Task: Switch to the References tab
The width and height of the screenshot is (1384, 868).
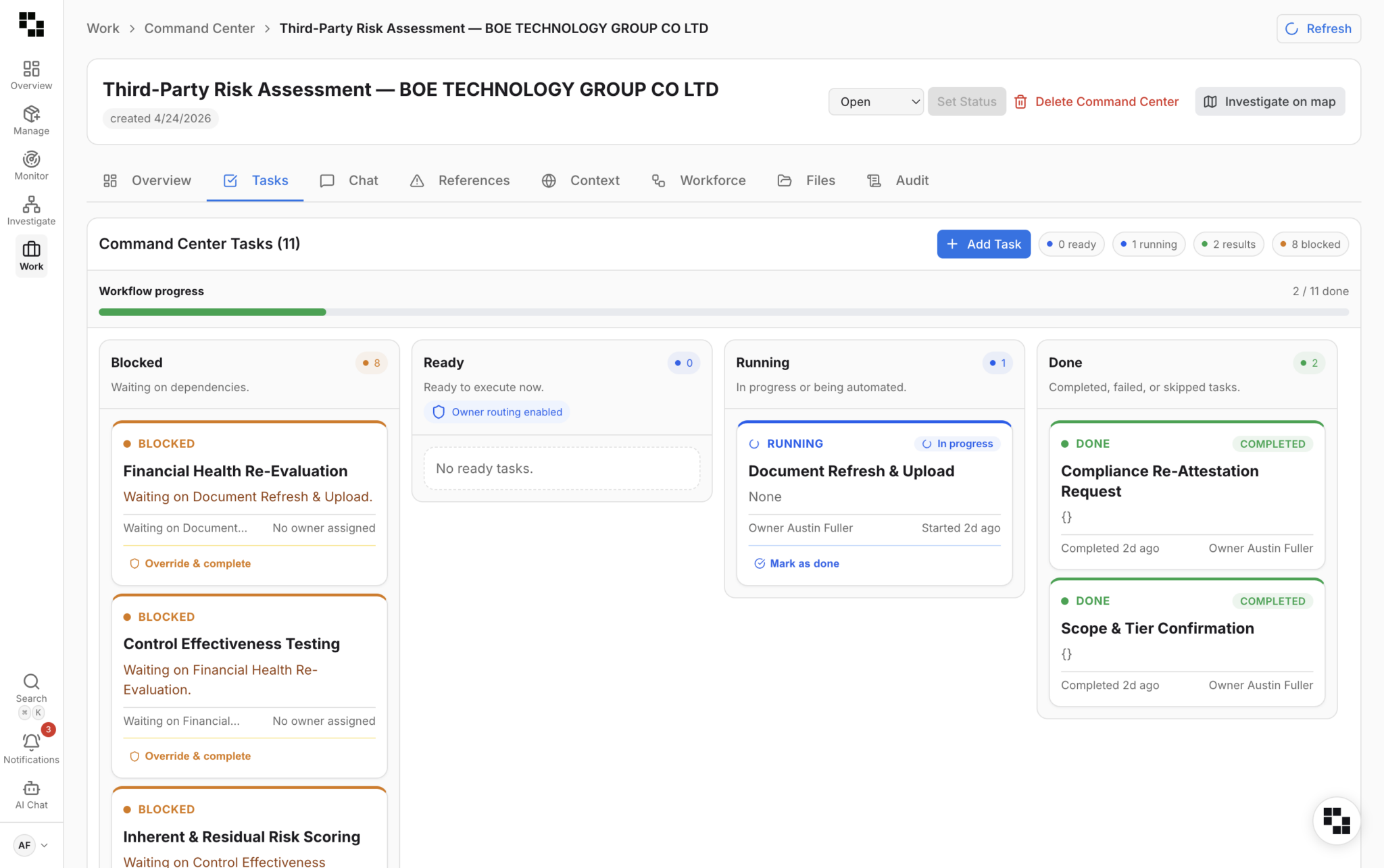Action: point(460,180)
